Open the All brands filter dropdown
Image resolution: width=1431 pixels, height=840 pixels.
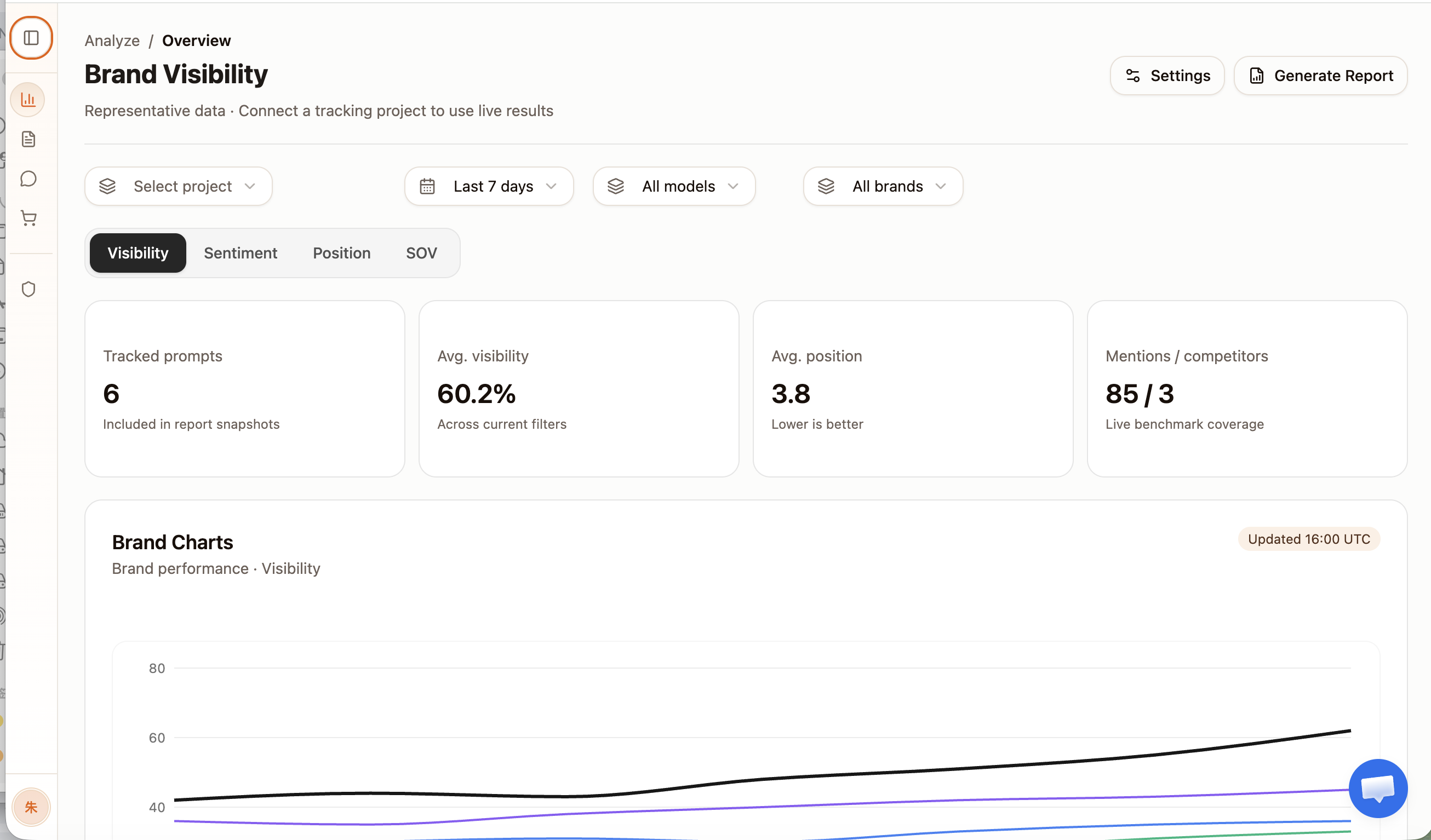click(x=883, y=186)
